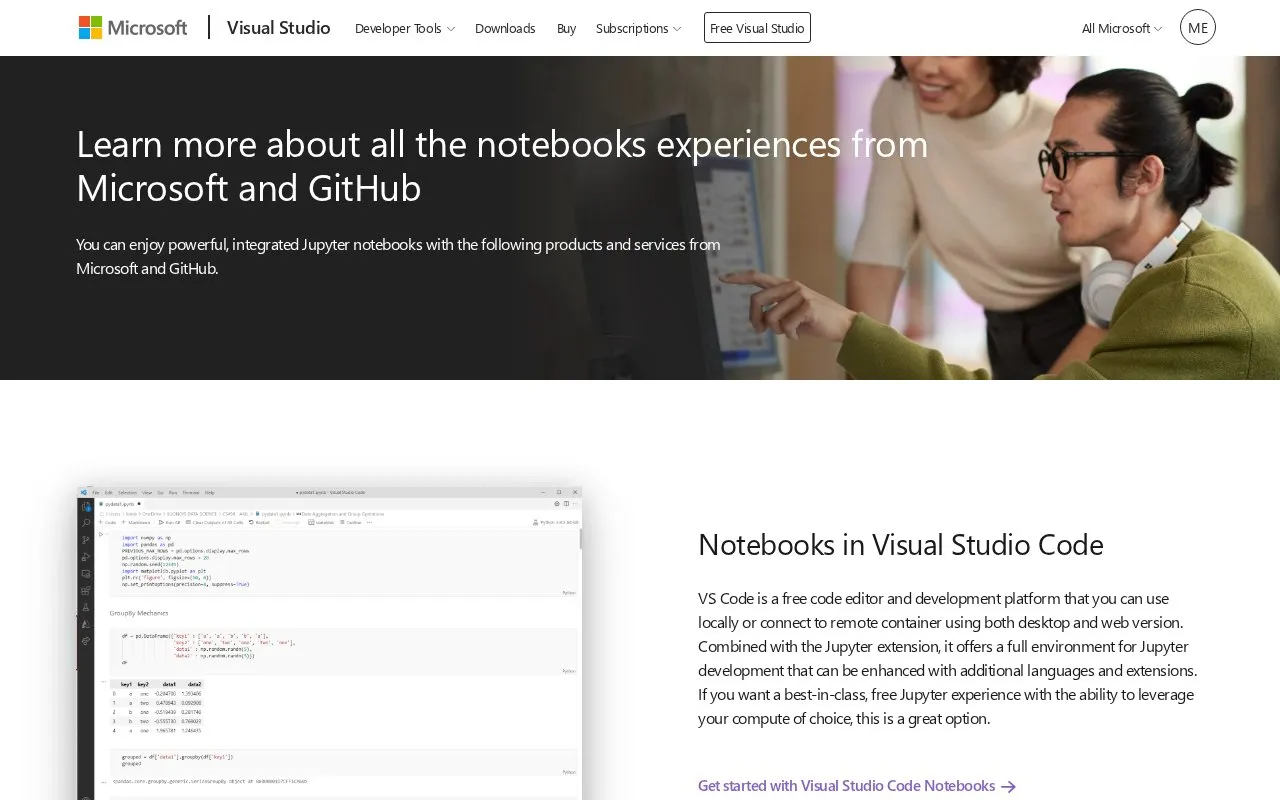
Task: Open the Visual Studio home link
Action: [x=278, y=28]
